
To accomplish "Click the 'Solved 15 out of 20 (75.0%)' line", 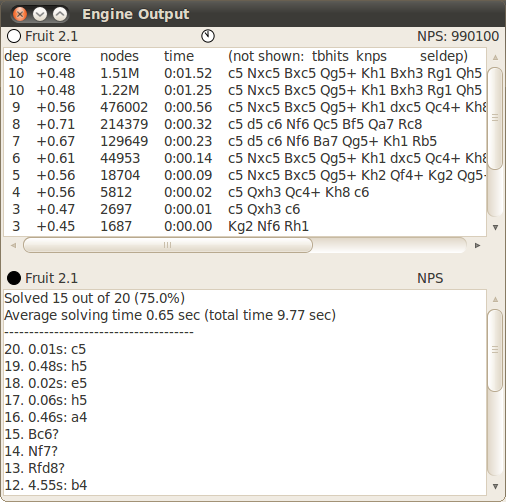I will pyautogui.click(x=94, y=298).
